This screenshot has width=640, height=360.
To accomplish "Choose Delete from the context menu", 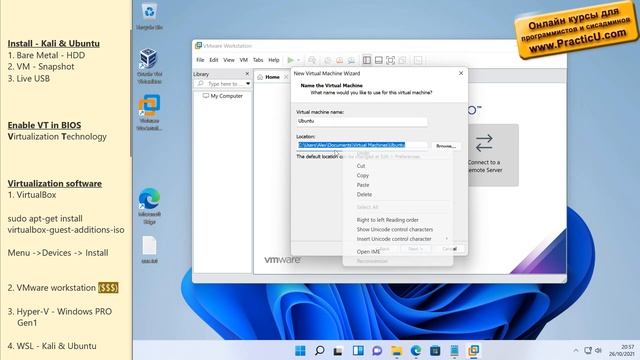I will coord(397,194).
